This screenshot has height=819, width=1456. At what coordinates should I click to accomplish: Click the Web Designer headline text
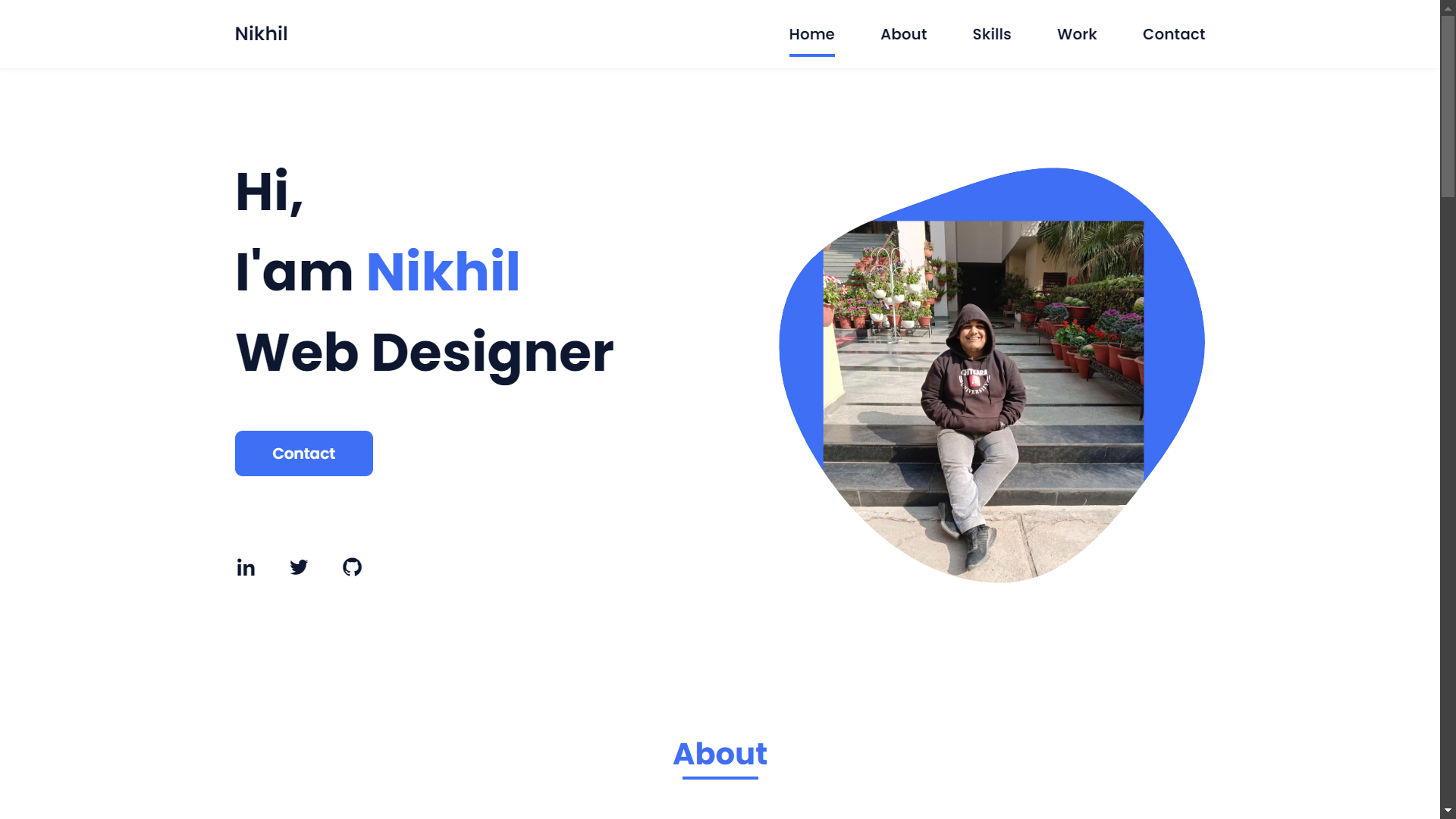coord(425,353)
